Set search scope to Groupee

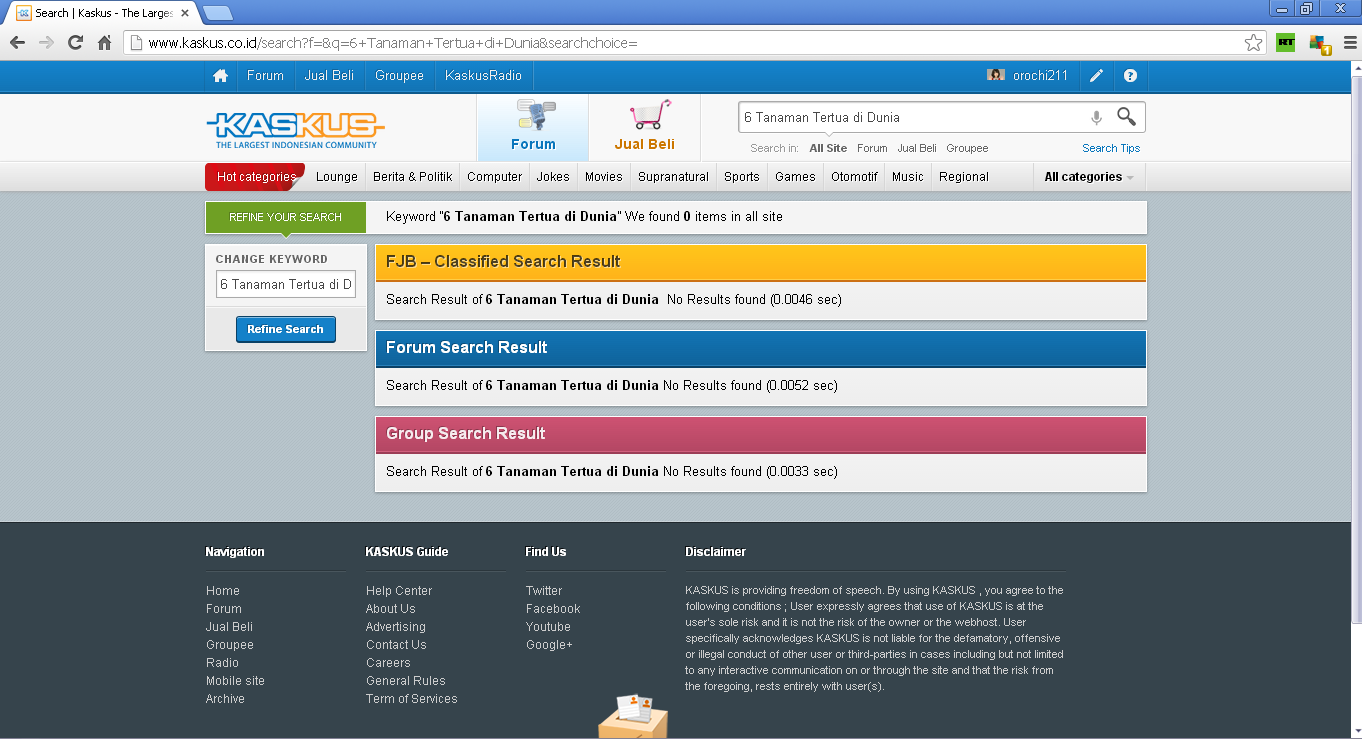(967, 148)
